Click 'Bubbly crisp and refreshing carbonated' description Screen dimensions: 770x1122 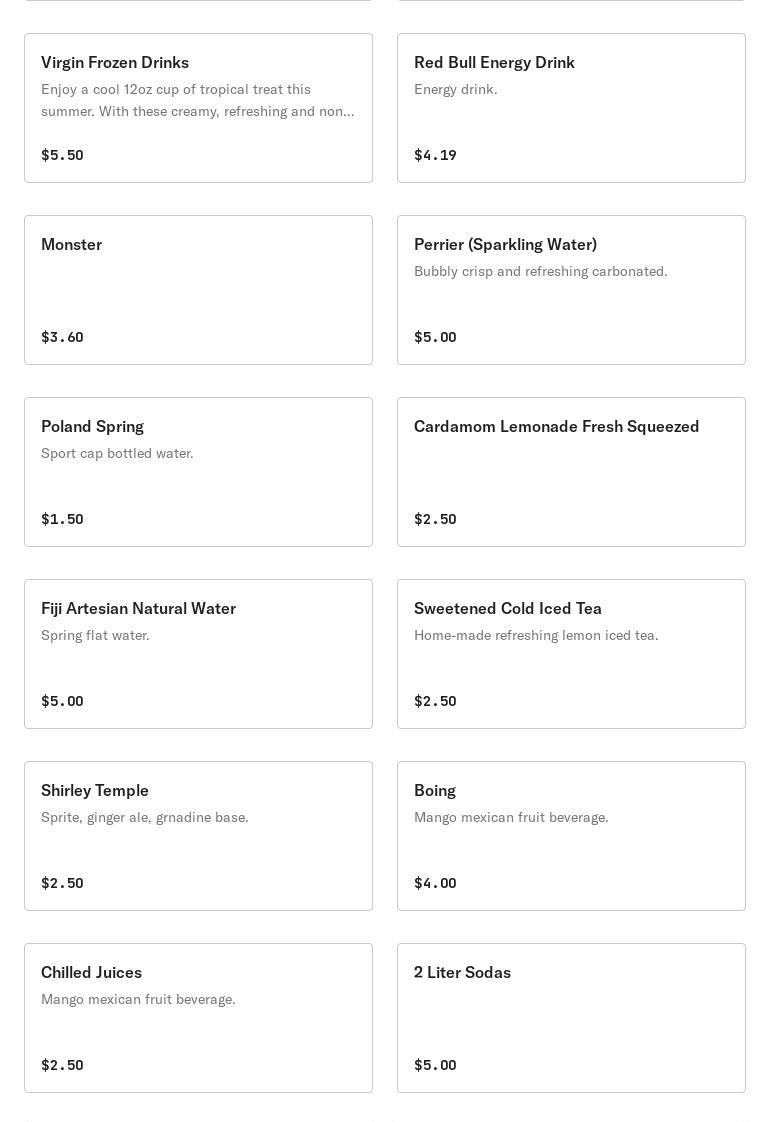tap(540, 271)
